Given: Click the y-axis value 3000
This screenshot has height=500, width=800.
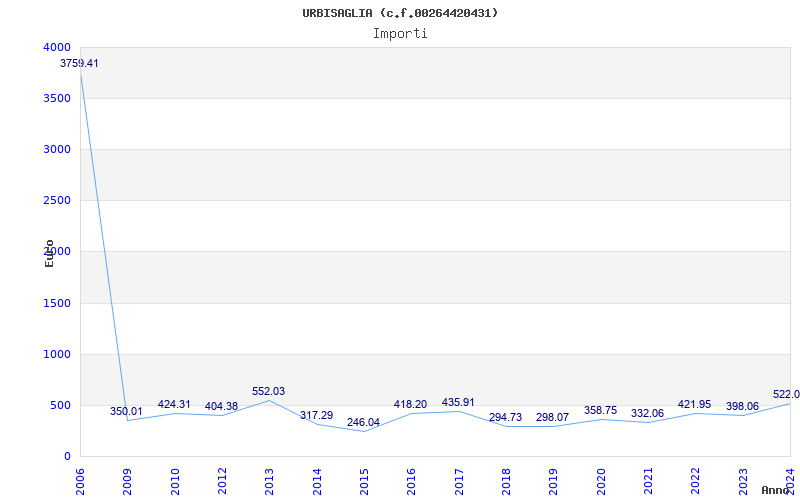Looking at the screenshot, I should (57, 149).
